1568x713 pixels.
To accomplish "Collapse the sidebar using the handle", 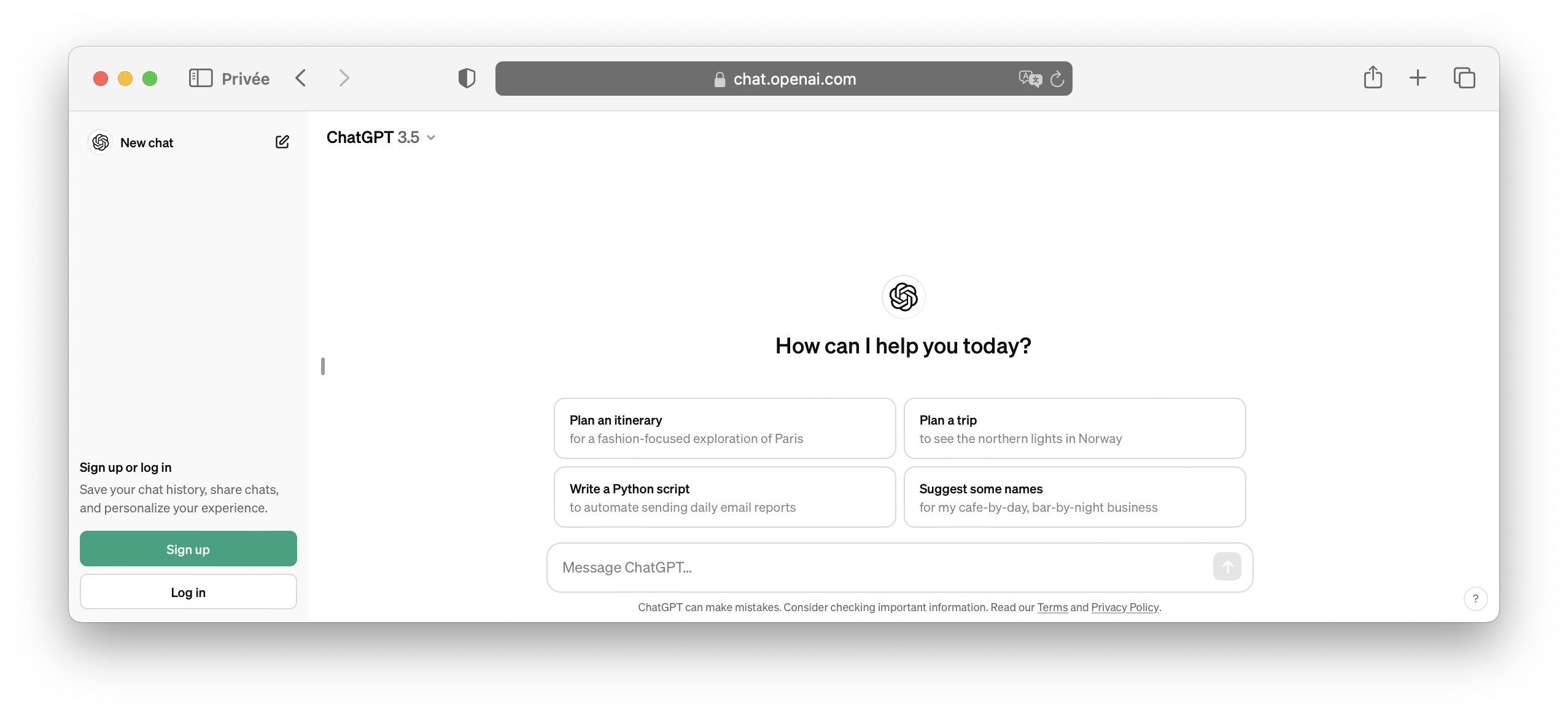I will [322, 366].
